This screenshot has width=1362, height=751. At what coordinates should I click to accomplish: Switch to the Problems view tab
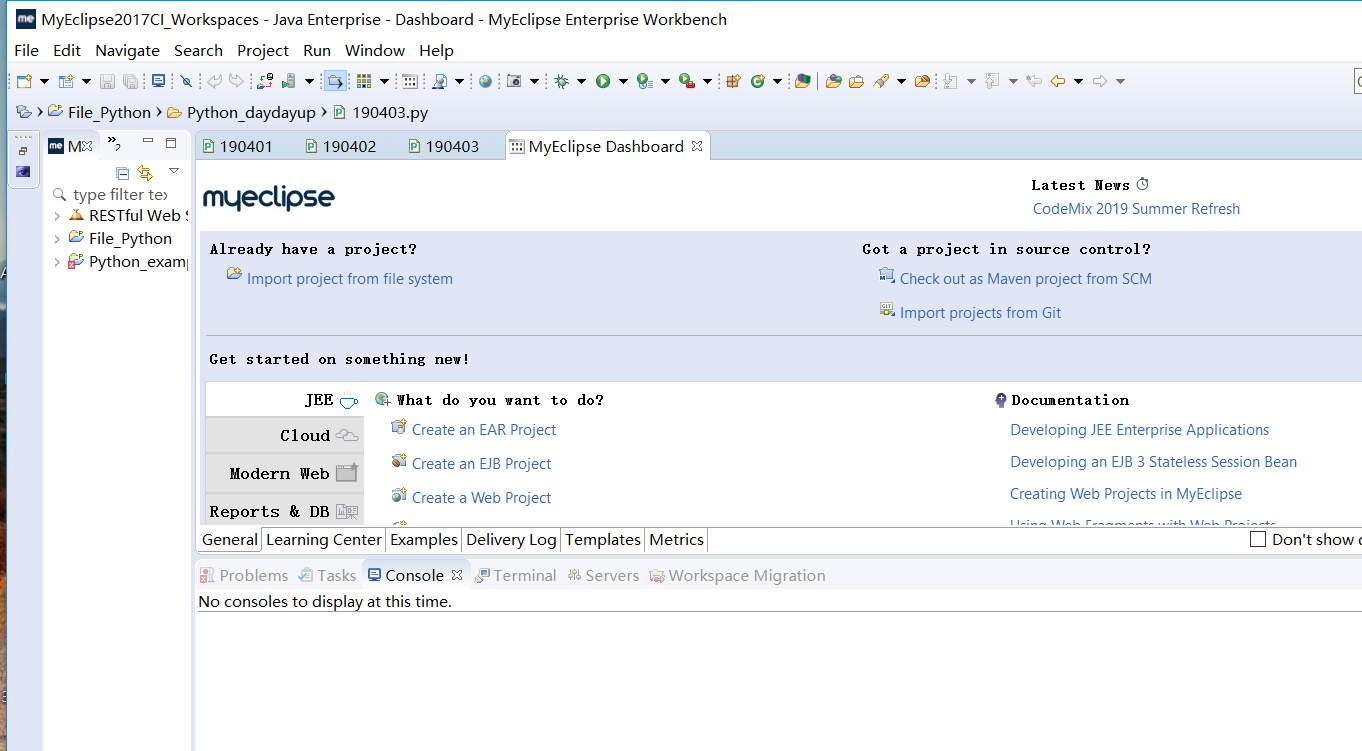(x=244, y=576)
